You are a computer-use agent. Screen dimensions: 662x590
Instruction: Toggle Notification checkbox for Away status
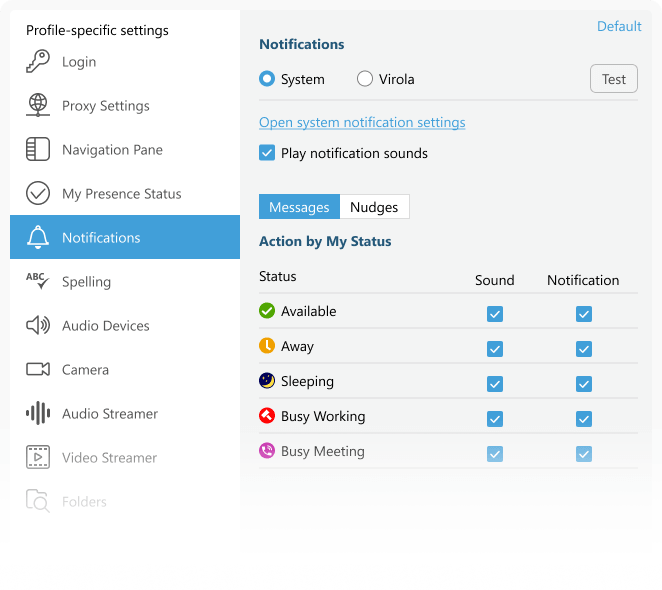click(584, 349)
